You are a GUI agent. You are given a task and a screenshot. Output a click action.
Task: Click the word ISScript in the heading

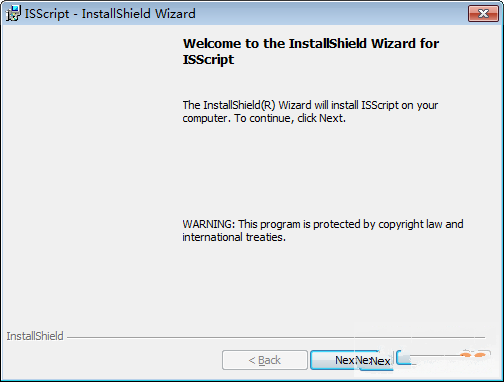point(208,60)
